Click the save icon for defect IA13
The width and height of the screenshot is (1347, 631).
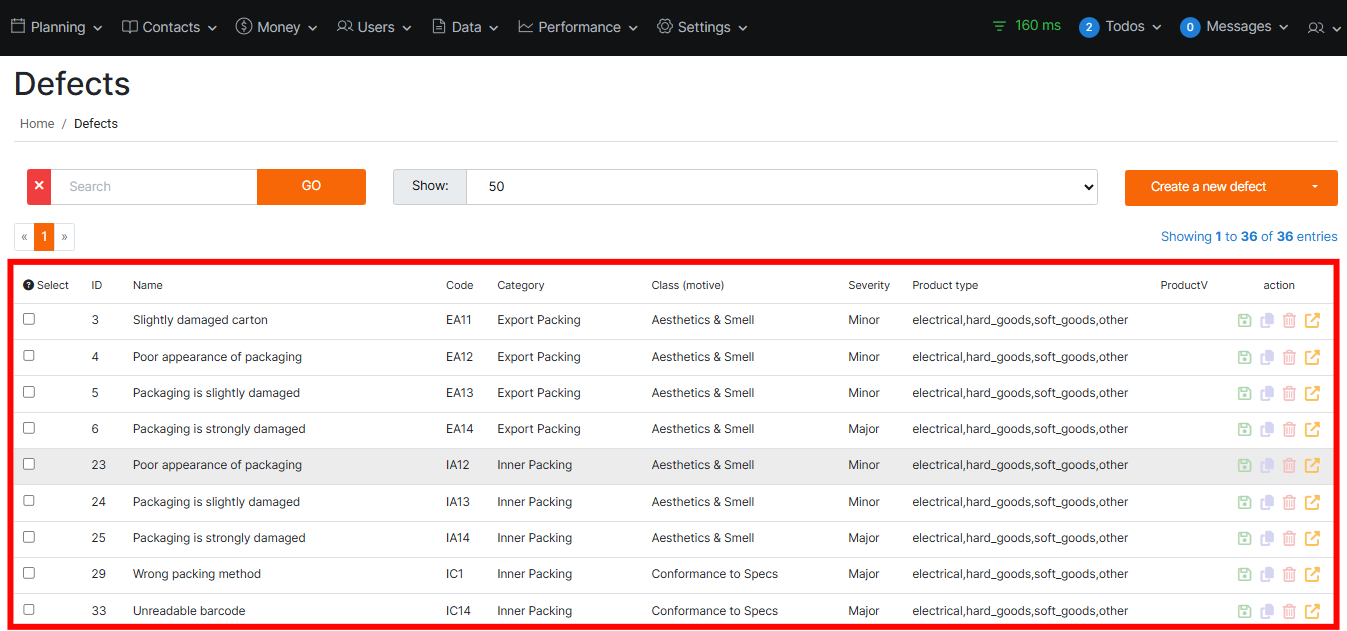click(x=1244, y=502)
